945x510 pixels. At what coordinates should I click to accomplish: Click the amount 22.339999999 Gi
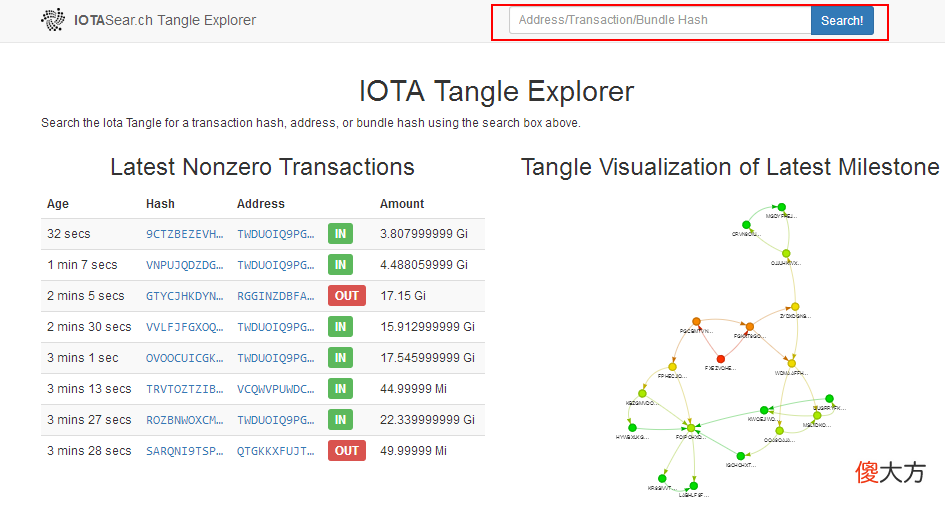point(427,420)
